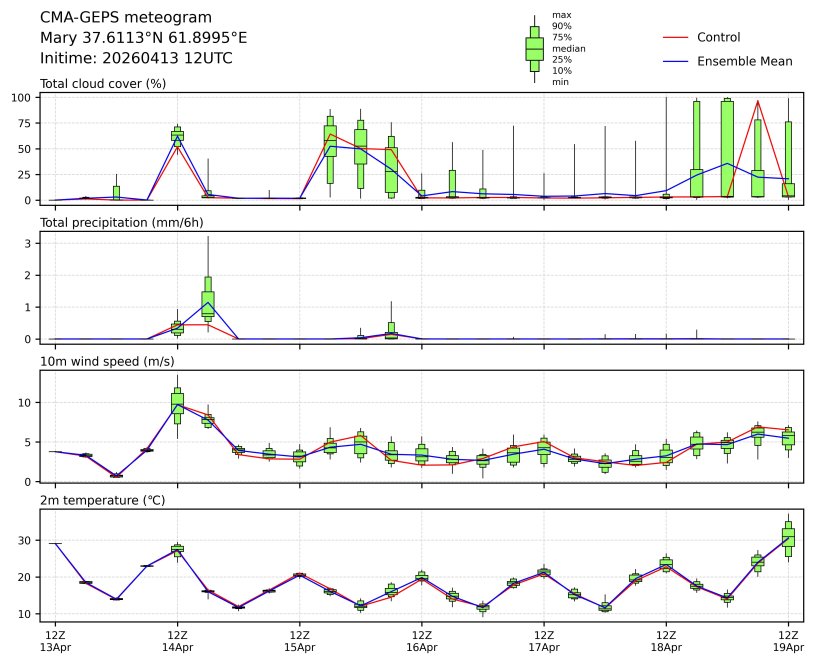Select the "Ensemble Mean" legend label
The image size is (815, 664).
coord(744,61)
